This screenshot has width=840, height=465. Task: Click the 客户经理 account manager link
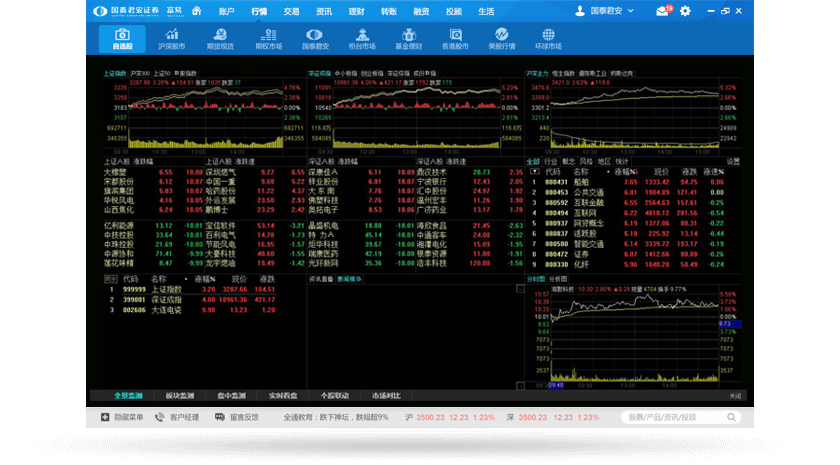tap(178, 417)
